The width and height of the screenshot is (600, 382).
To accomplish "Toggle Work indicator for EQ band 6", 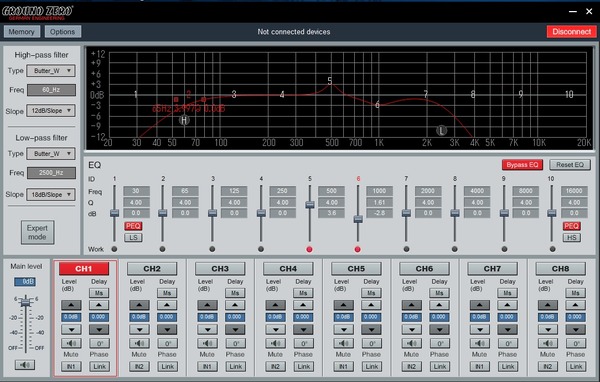I will coord(357,249).
